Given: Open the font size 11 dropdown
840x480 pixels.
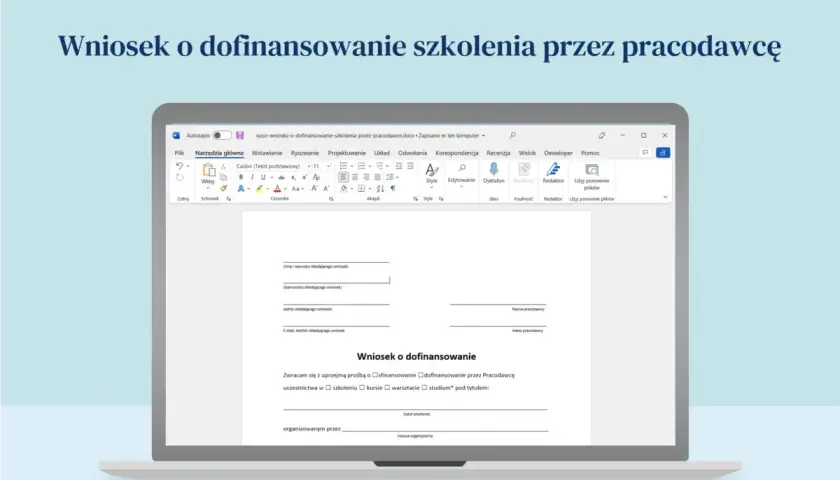Looking at the screenshot, I should [x=328, y=166].
